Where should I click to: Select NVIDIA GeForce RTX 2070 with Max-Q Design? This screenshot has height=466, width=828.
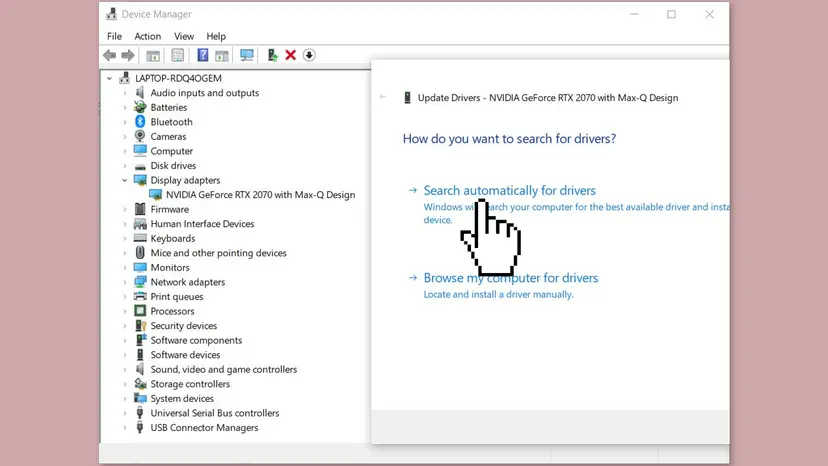[x=260, y=194]
